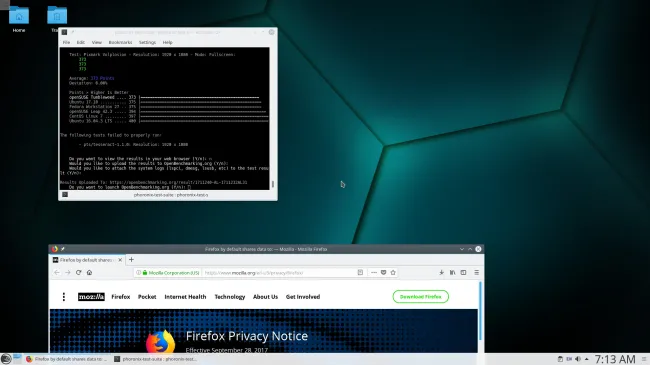650x365 pixels.
Task: Expand hidden system tray icons arrow
Action: click(x=587, y=359)
